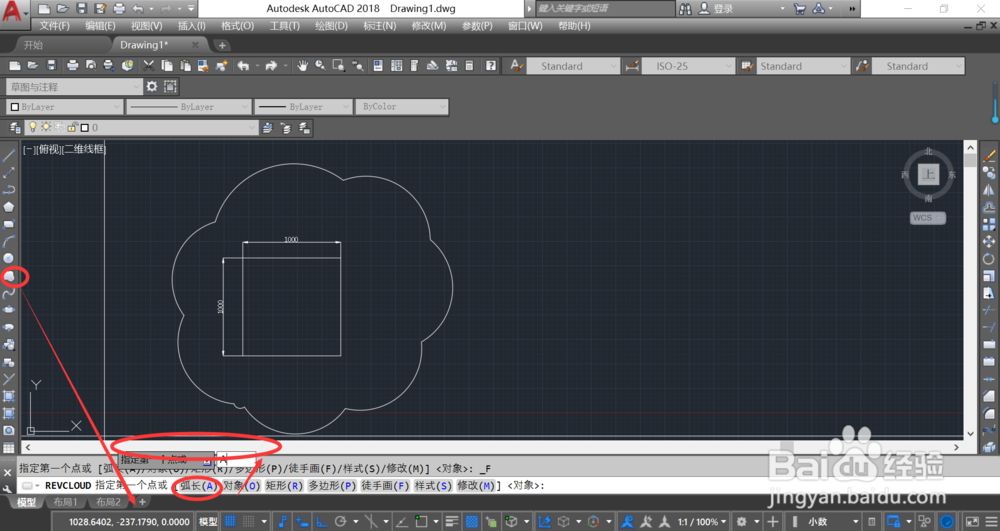Toggle Lineweight display in status bar
This screenshot has height=531, width=1000.
coord(452,521)
